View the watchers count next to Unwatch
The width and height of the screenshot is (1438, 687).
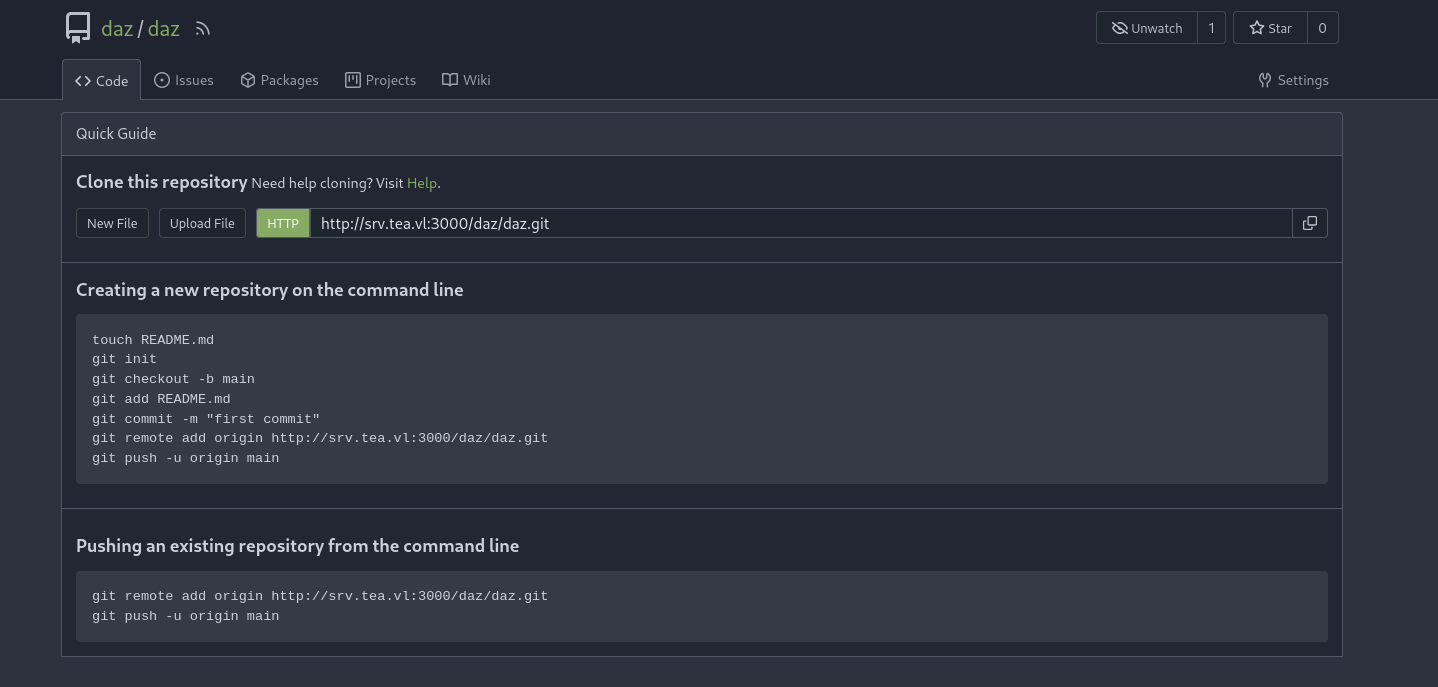(1211, 28)
